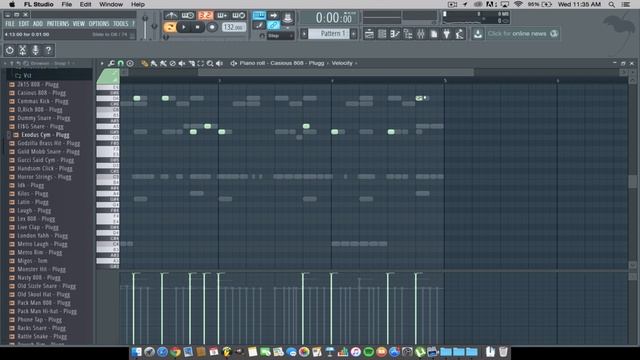
Task: Select the Playback speaker tool in piano roll
Action: coord(220,63)
